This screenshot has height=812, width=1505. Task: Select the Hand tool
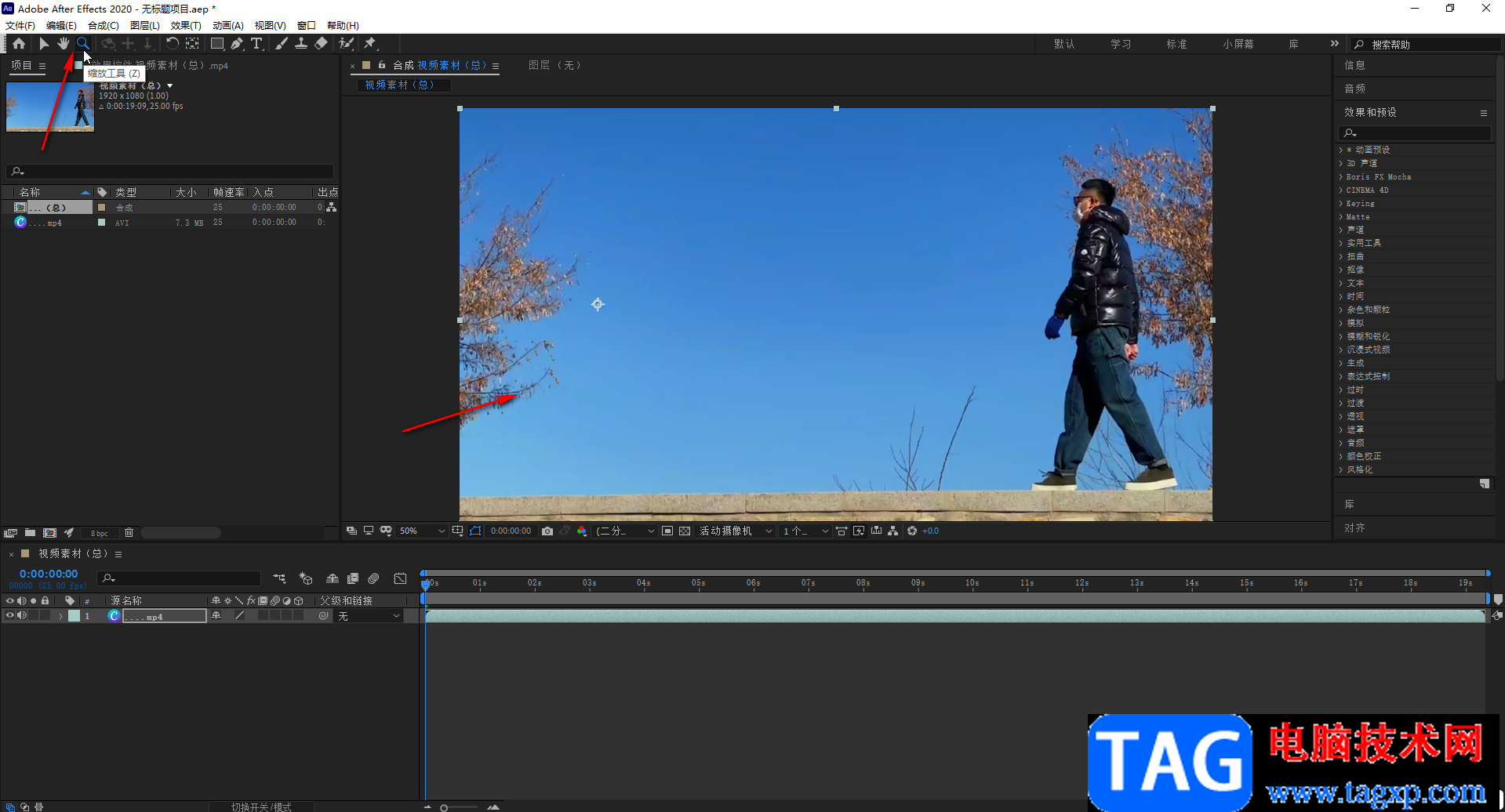63,44
